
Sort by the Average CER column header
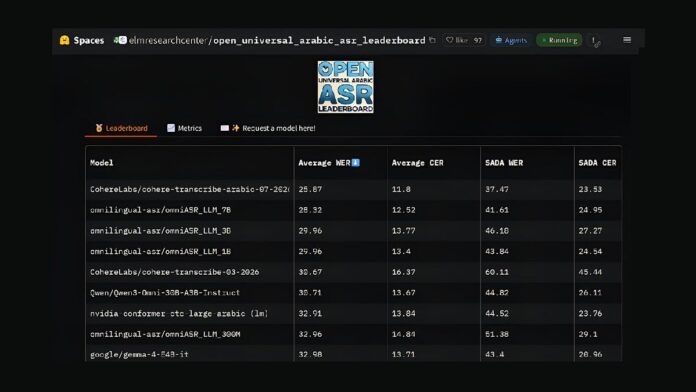[x=417, y=163]
